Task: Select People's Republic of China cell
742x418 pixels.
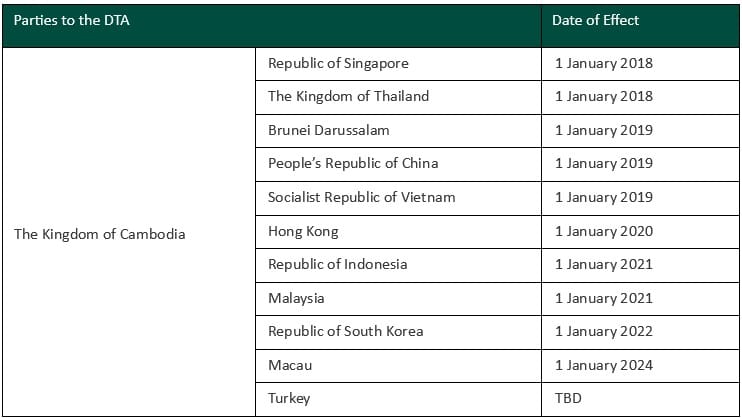Action: [353, 163]
